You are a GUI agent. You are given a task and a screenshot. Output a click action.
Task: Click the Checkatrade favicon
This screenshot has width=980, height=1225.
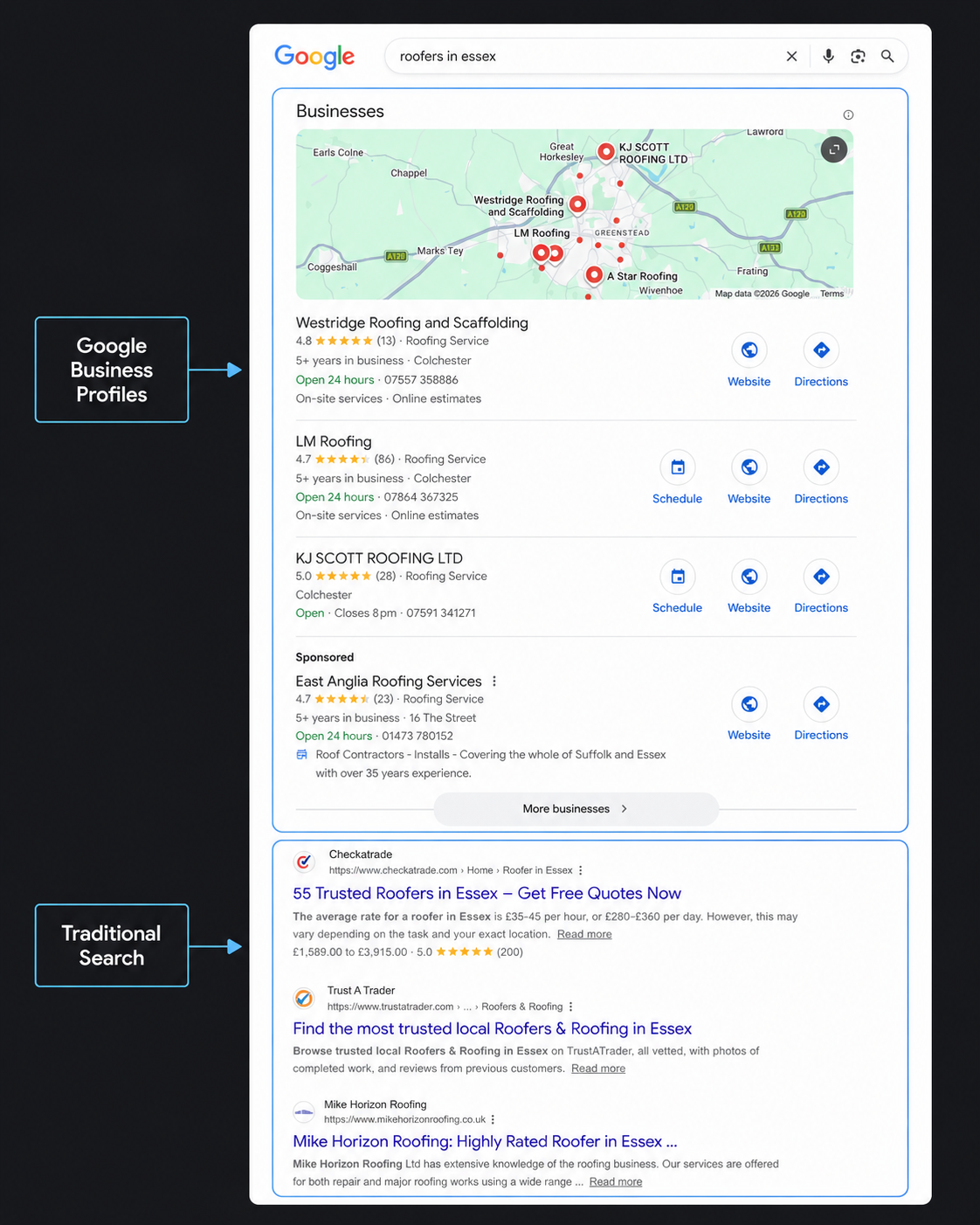pos(304,862)
